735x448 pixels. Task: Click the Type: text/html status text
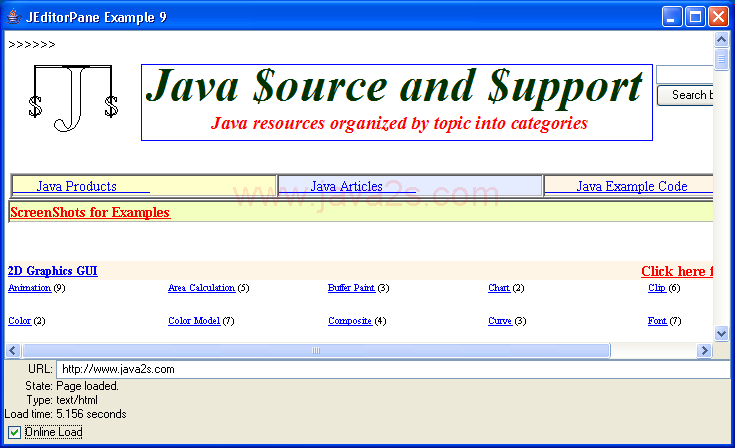pos(62,400)
